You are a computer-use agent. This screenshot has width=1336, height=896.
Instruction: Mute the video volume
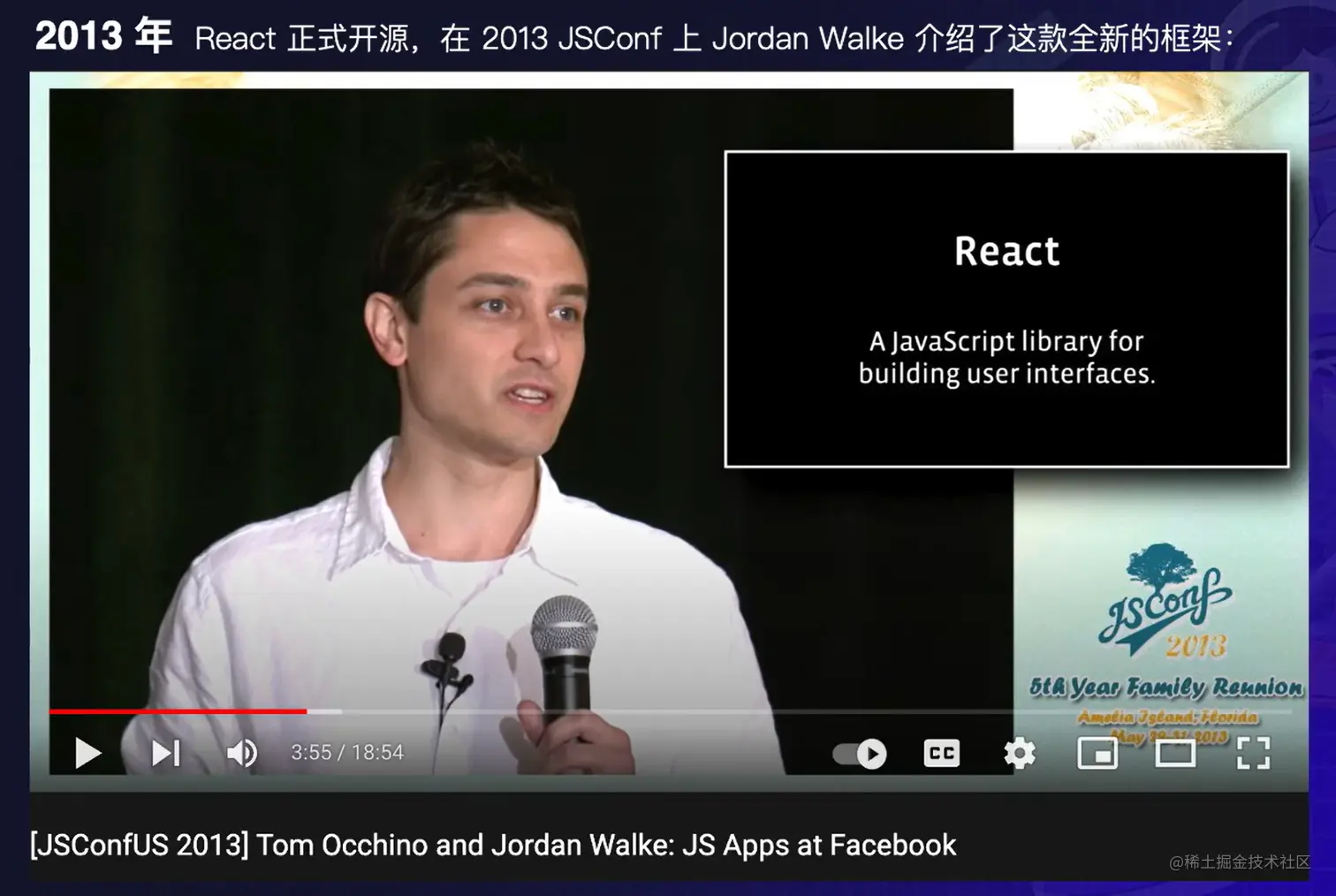click(241, 754)
